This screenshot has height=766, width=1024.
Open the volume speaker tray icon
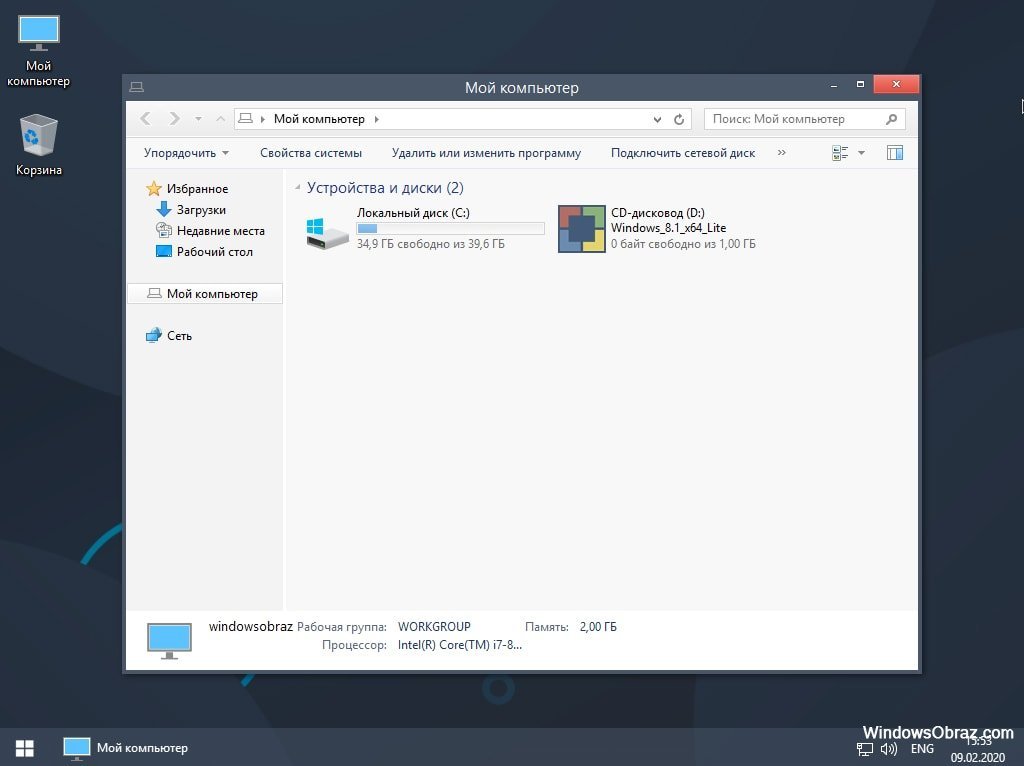[x=888, y=749]
